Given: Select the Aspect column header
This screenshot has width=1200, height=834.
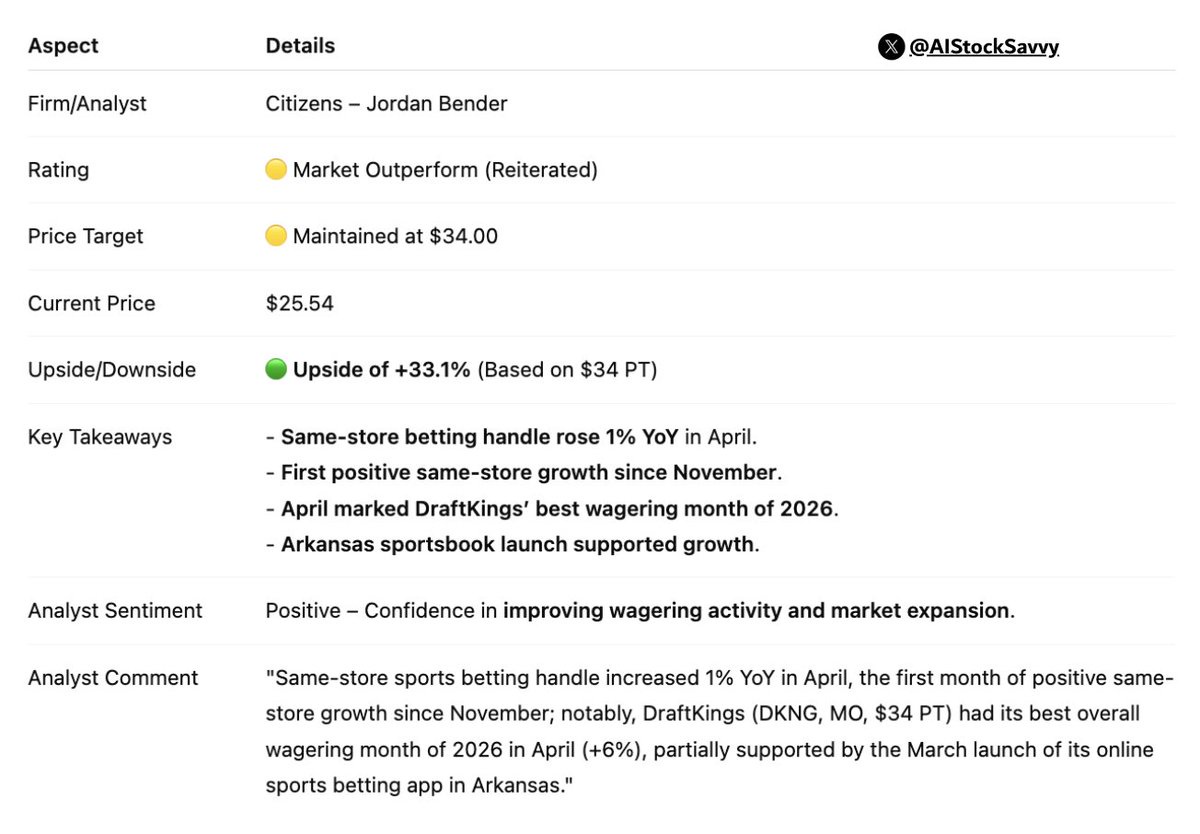Looking at the screenshot, I should point(63,46).
